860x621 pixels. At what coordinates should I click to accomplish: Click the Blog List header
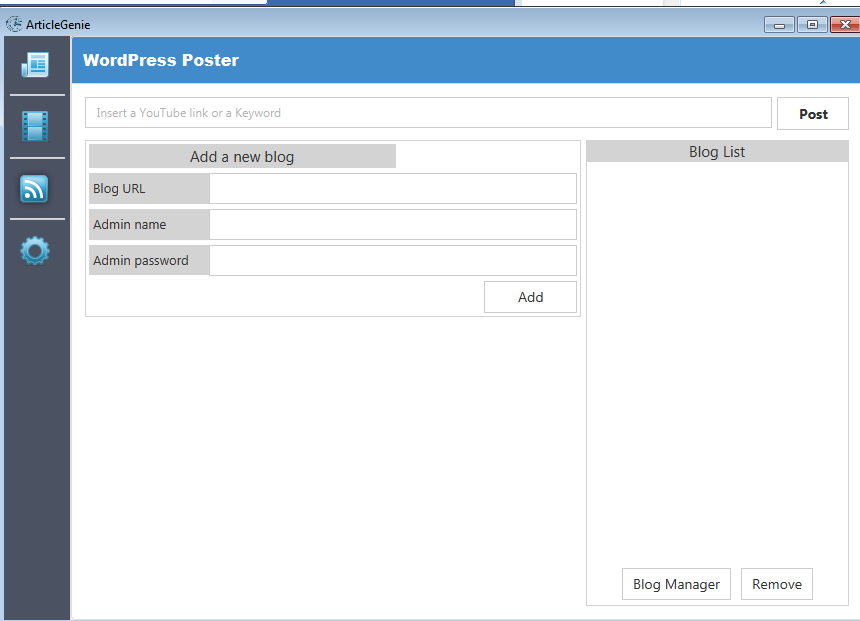coord(717,151)
